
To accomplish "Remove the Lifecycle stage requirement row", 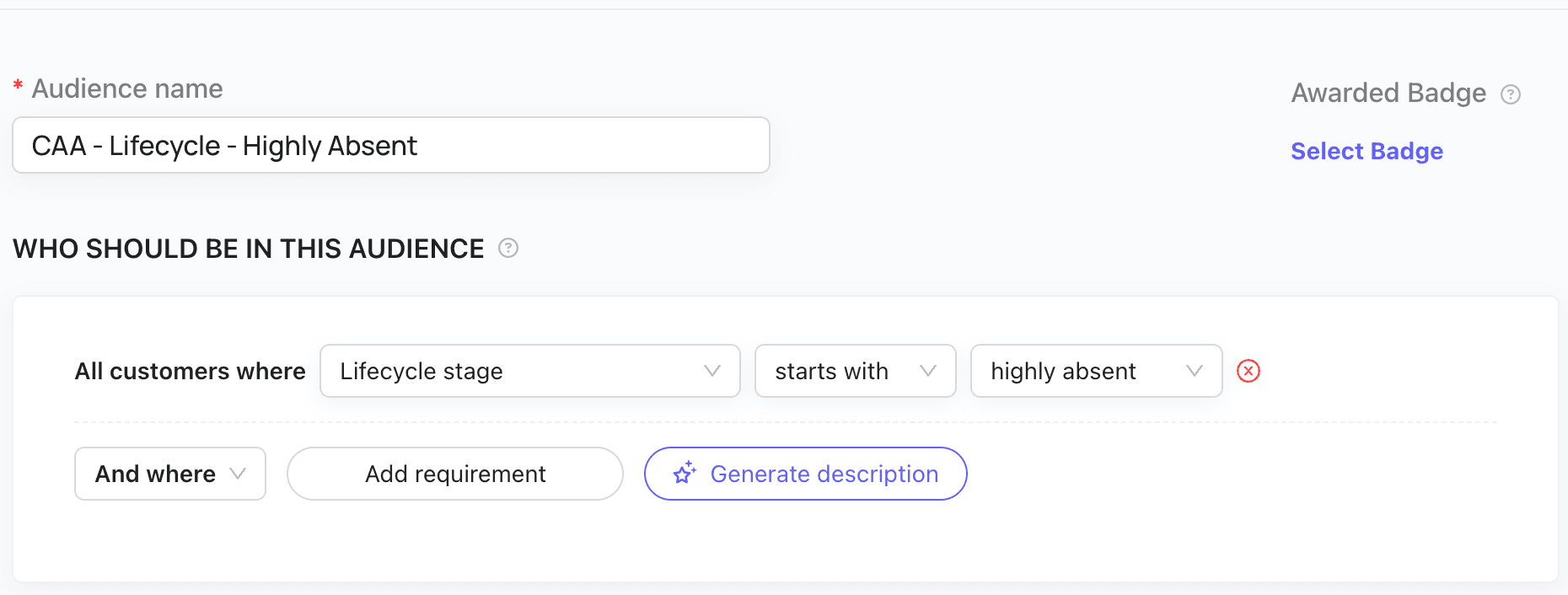I will [1248, 371].
